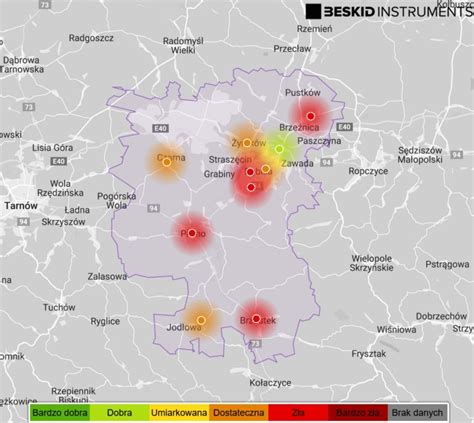
Task: Click the 'Bardzo zła' legend swatch
Action: click(358, 413)
